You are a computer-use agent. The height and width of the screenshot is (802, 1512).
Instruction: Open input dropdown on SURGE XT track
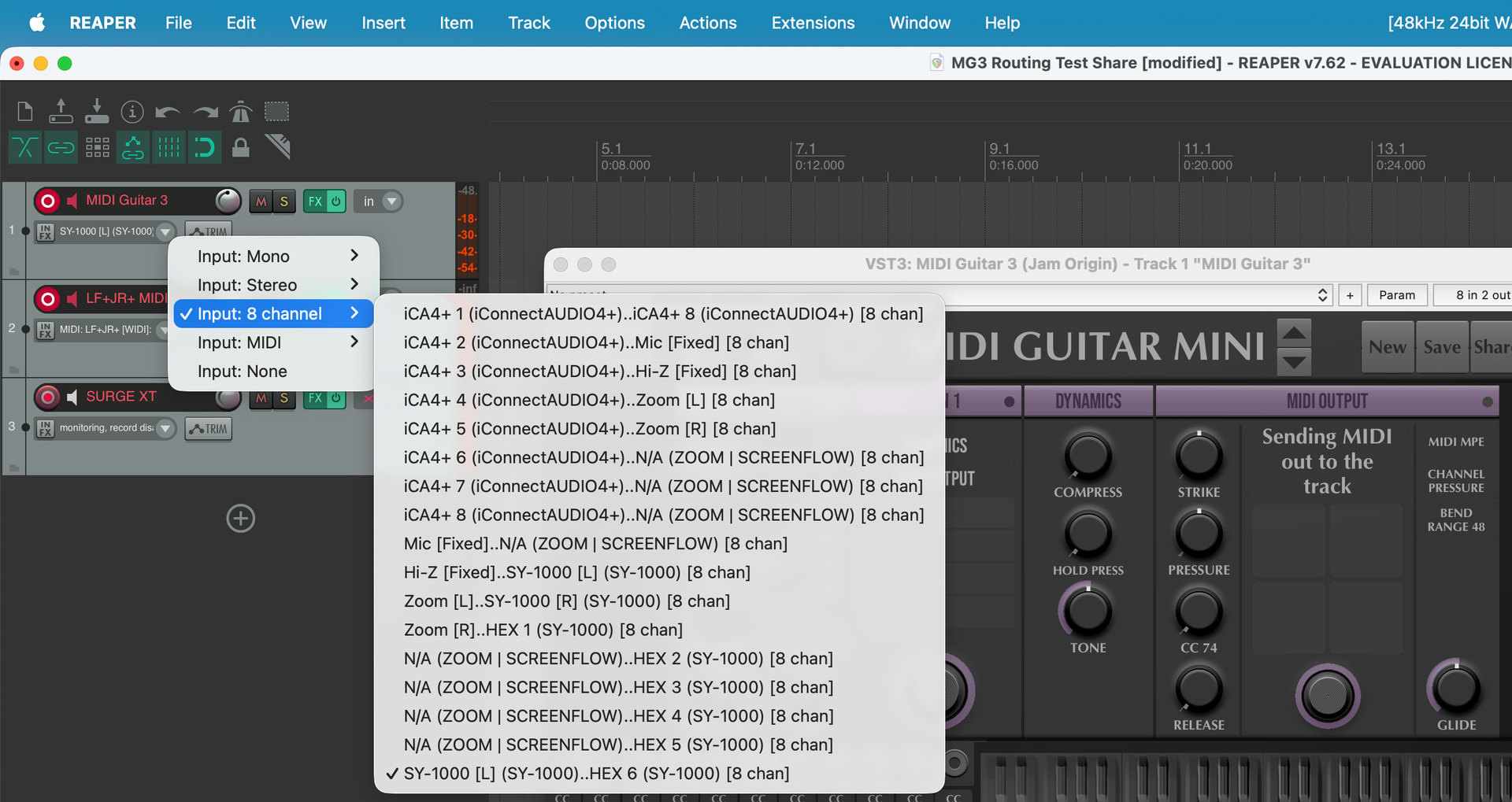(165, 429)
